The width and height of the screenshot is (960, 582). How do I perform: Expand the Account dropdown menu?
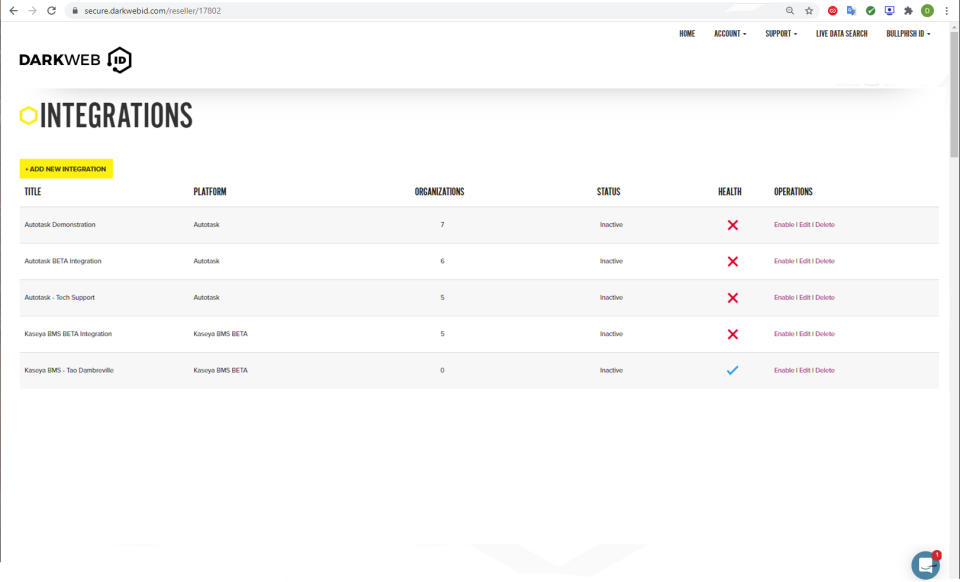click(x=730, y=34)
